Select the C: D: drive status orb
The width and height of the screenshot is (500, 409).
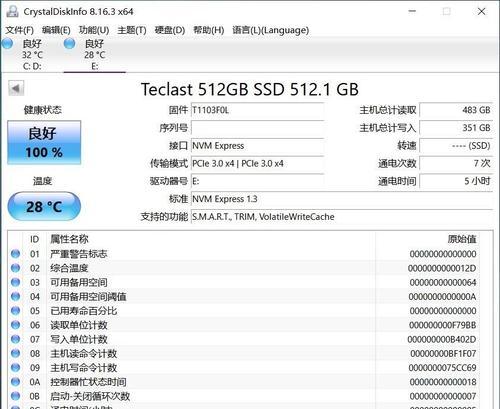pos(7,43)
